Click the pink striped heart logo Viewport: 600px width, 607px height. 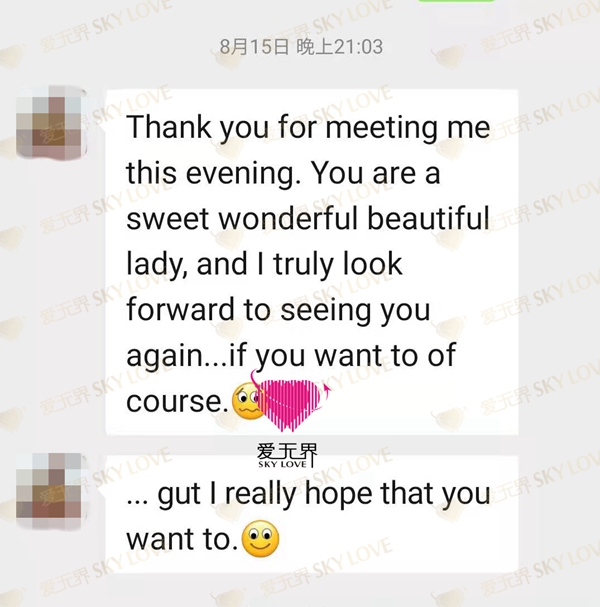coord(292,403)
